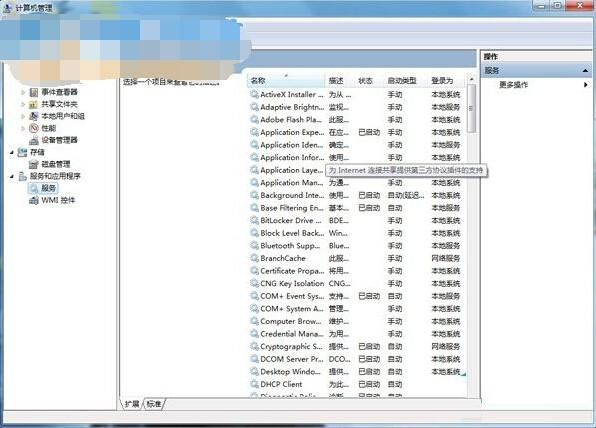Image resolution: width=596 pixels, height=428 pixels.
Task: Click the BitLocker Drive service icon
Action: pos(254,220)
